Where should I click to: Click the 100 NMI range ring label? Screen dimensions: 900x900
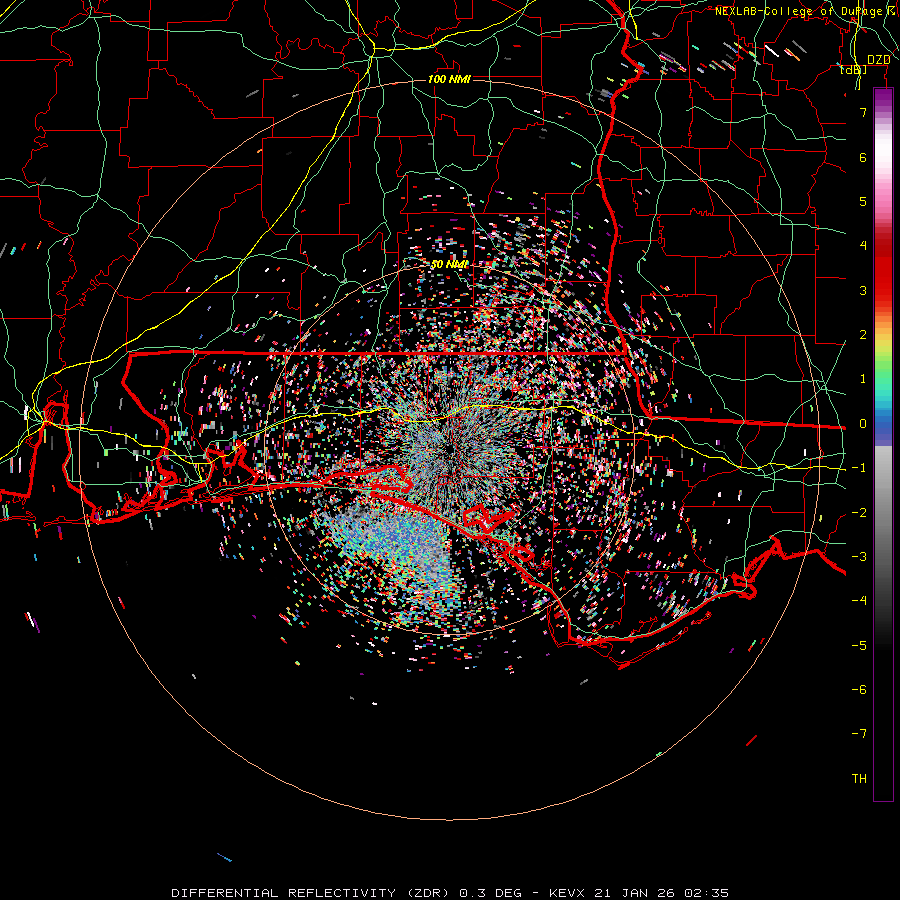click(x=449, y=79)
